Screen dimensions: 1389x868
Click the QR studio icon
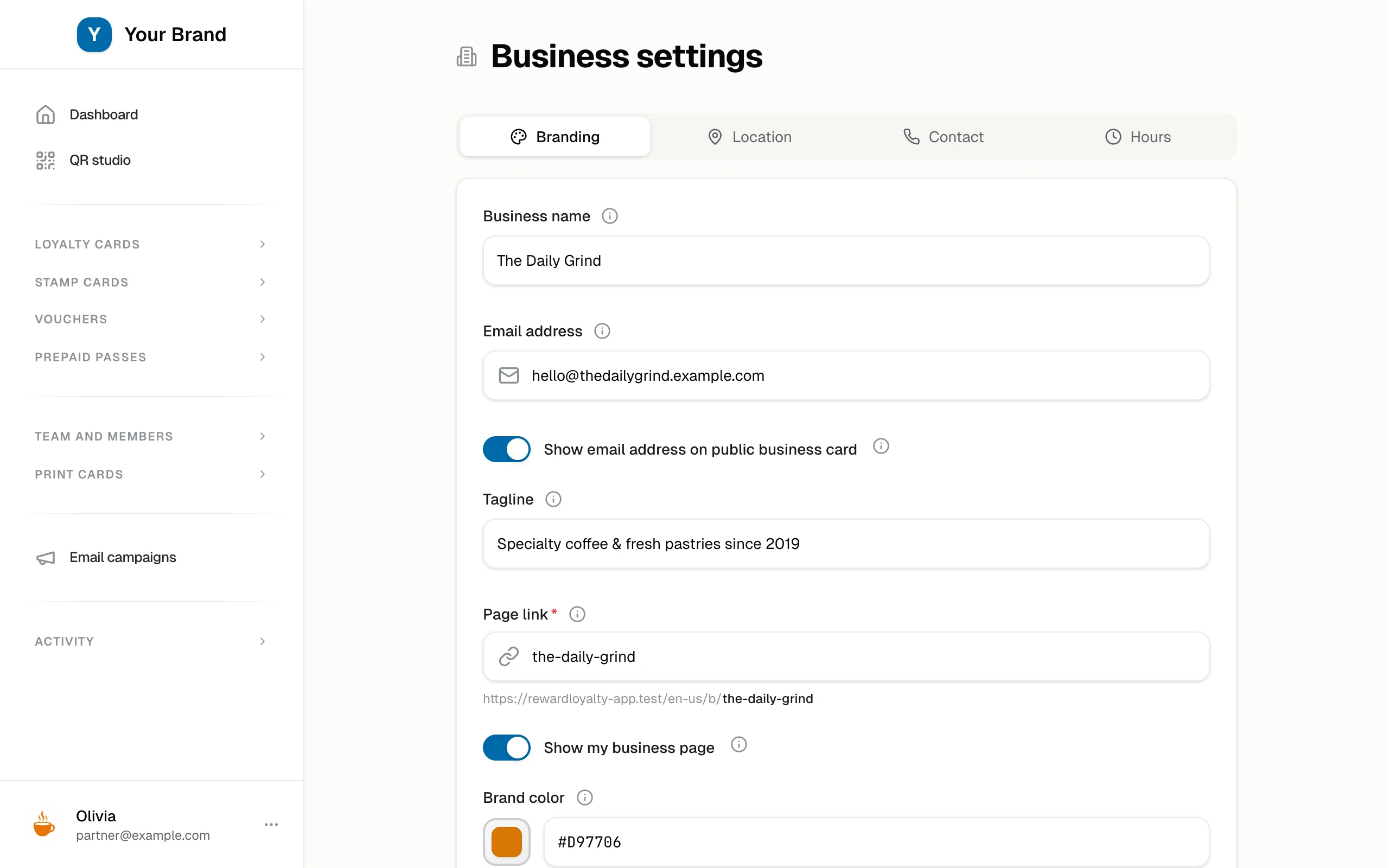coord(46,161)
